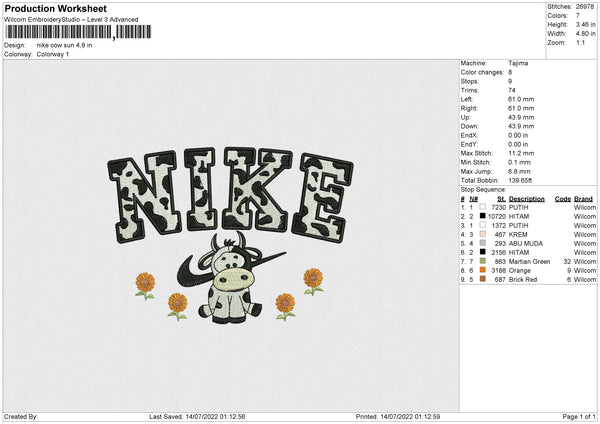Click "Wilcom EmbroideryStudio – Level 3 Advanced" text
Image resolution: width=600 pixels, height=424 pixels.
coord(71,20)
